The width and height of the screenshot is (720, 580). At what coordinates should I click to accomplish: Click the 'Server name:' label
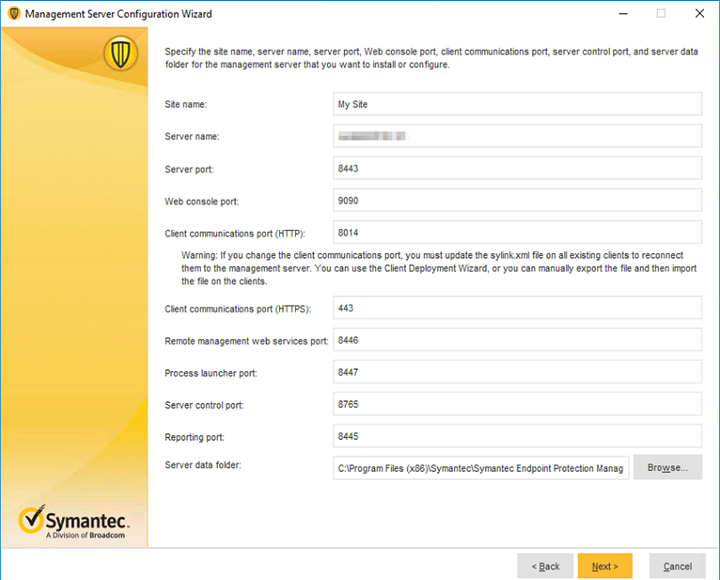192,136
